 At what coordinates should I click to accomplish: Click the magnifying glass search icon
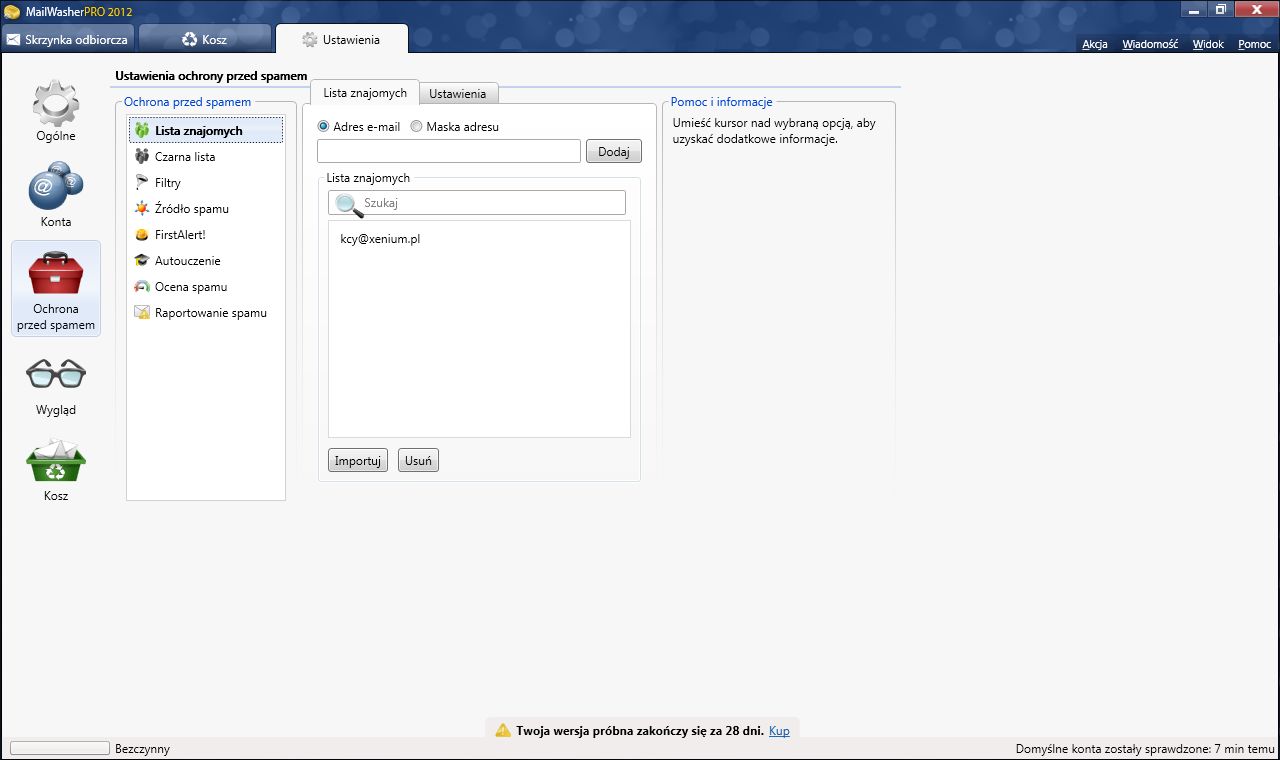pyautogui.click(x=348, y=204)
